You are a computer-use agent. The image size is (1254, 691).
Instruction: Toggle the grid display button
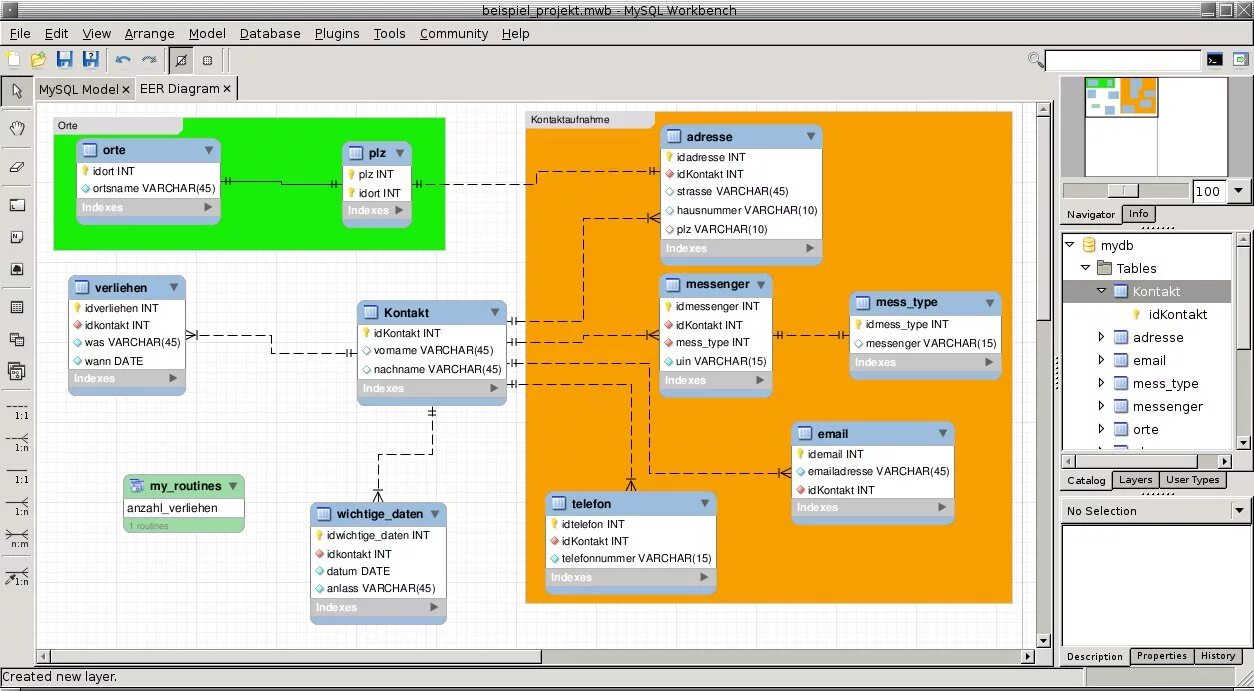(207, 60)
